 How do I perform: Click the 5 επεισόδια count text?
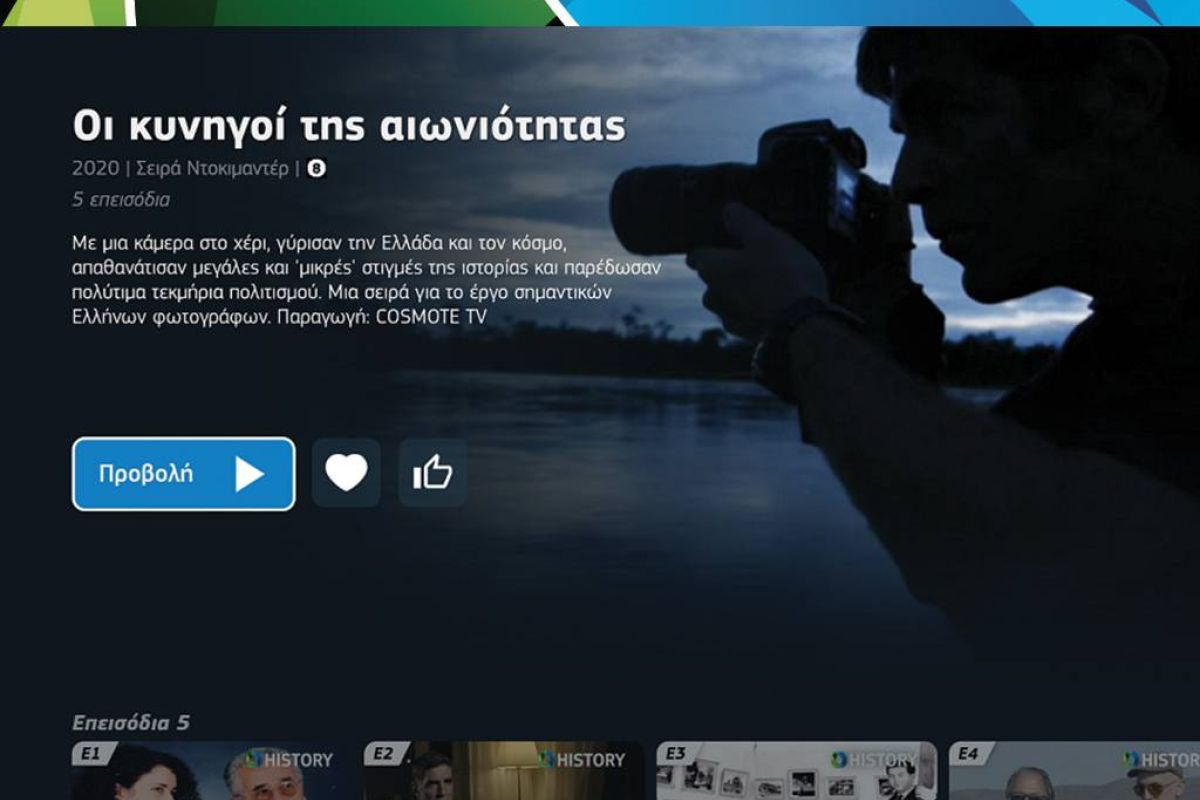point(121,200)
